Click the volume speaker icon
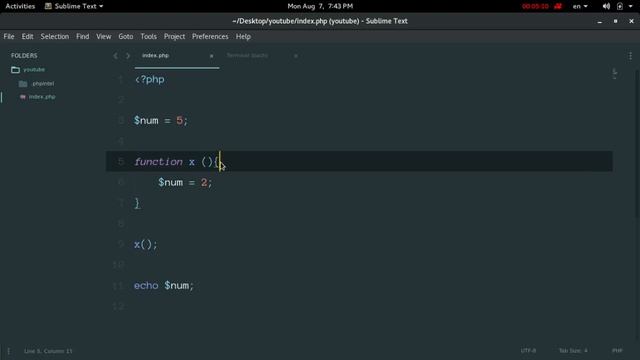The image size is (640, 360). (606, 6)
